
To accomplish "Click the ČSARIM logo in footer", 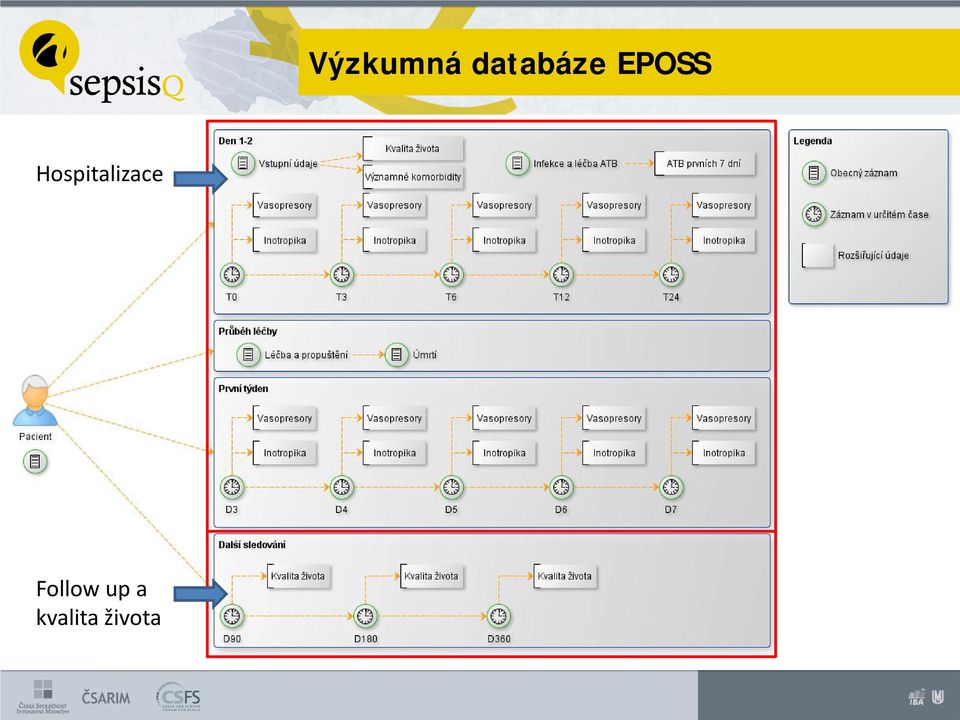I will coord(106,697).
